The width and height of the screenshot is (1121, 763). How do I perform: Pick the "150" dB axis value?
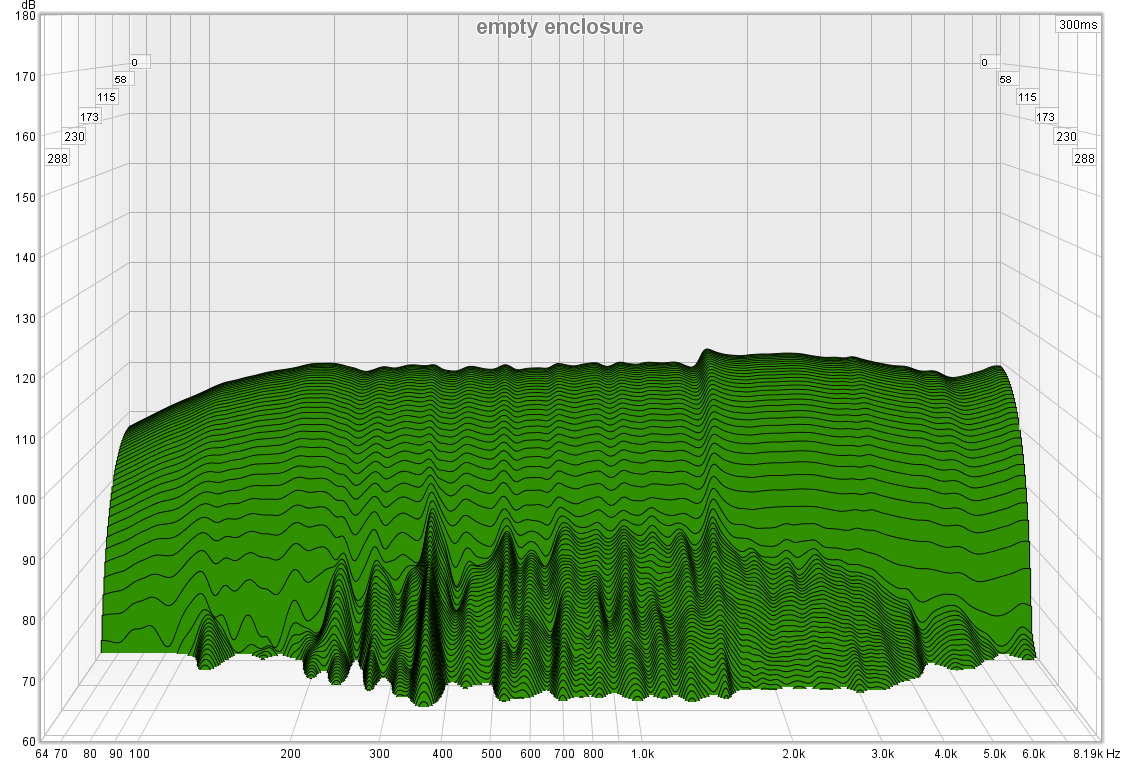click(25, 197)
